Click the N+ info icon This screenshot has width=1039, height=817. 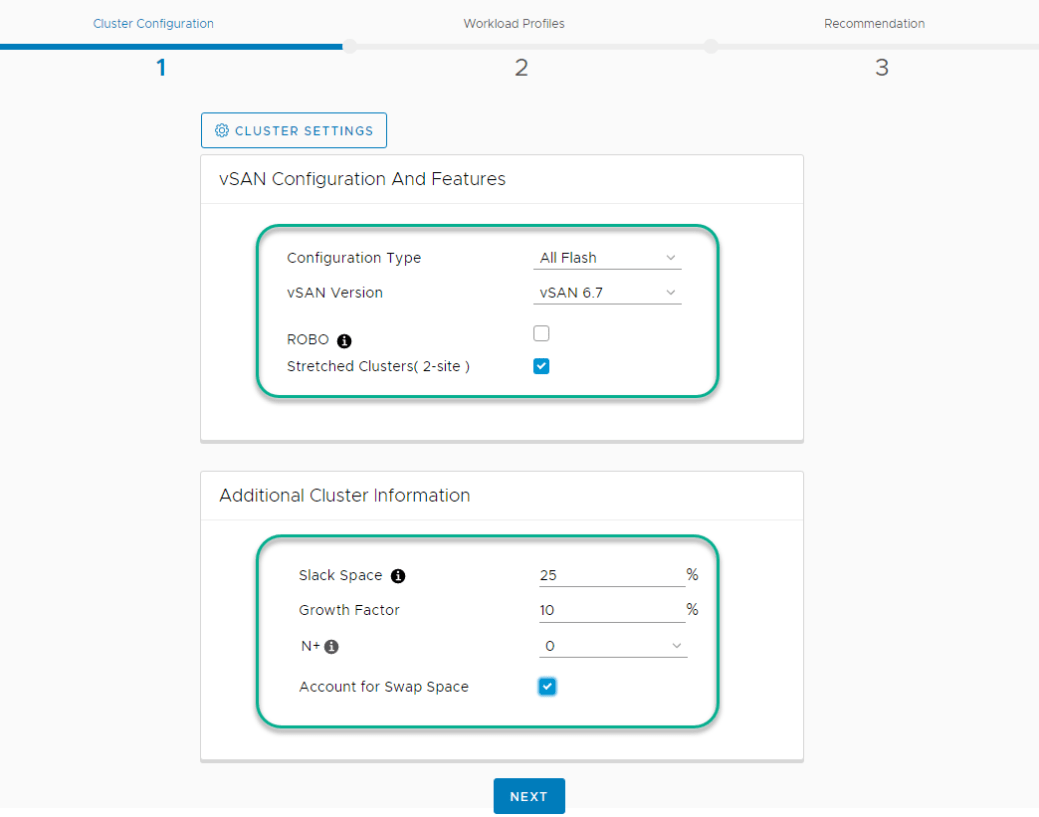(332, 647)
